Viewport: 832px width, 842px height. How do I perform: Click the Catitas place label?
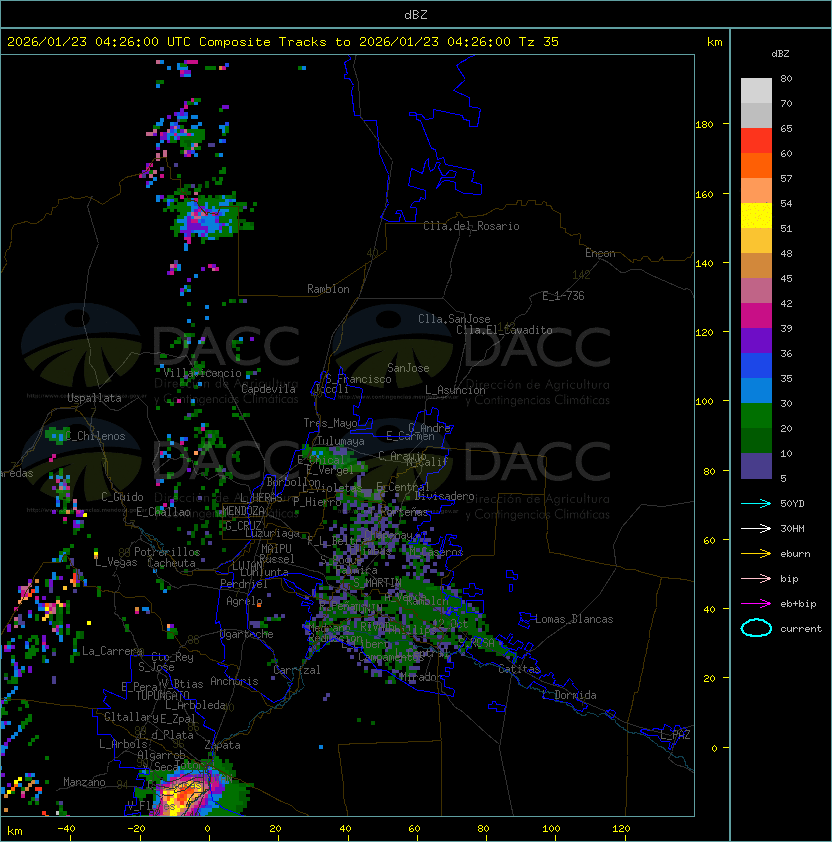tap(519, 670)
